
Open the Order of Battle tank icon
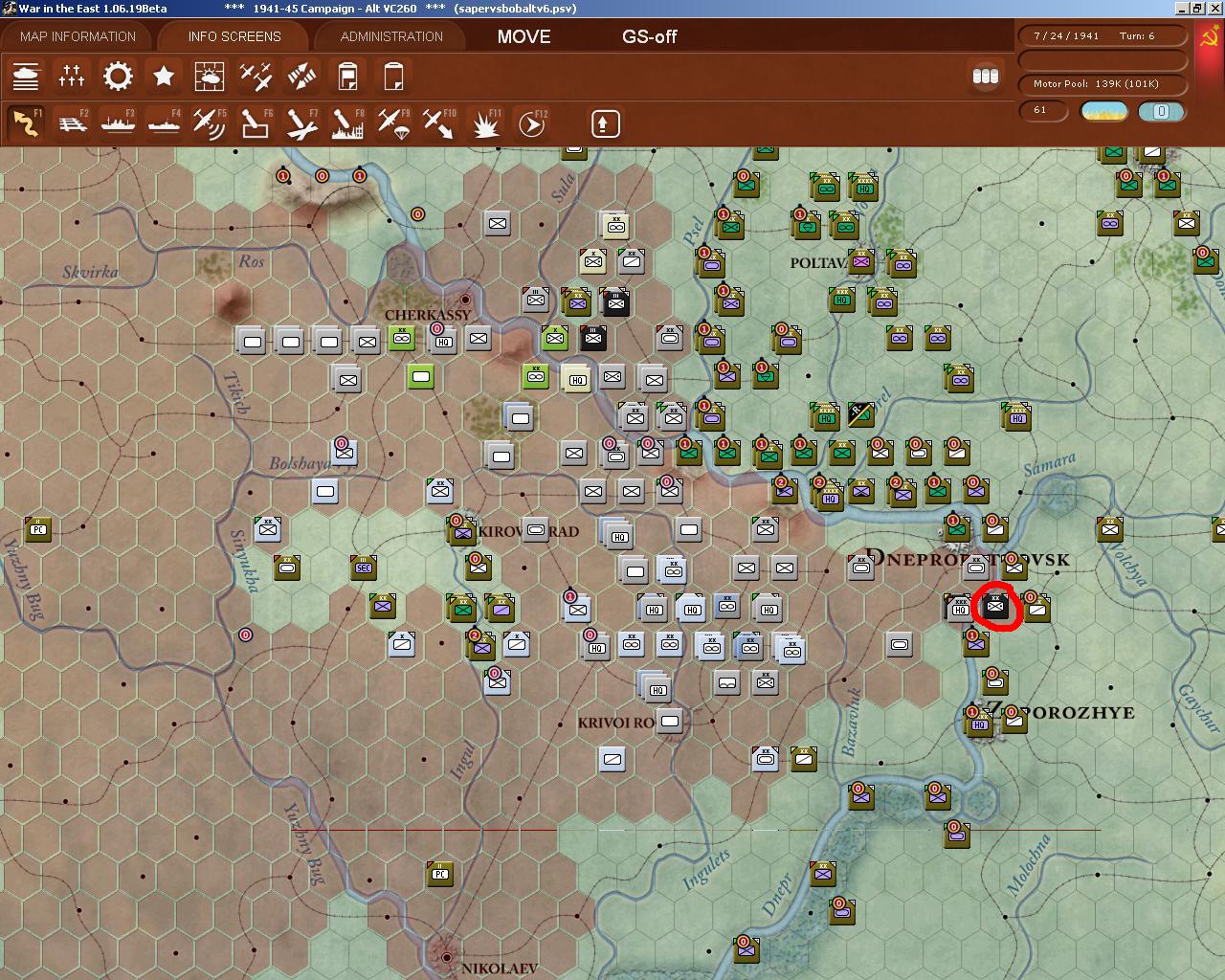point(26,76)
